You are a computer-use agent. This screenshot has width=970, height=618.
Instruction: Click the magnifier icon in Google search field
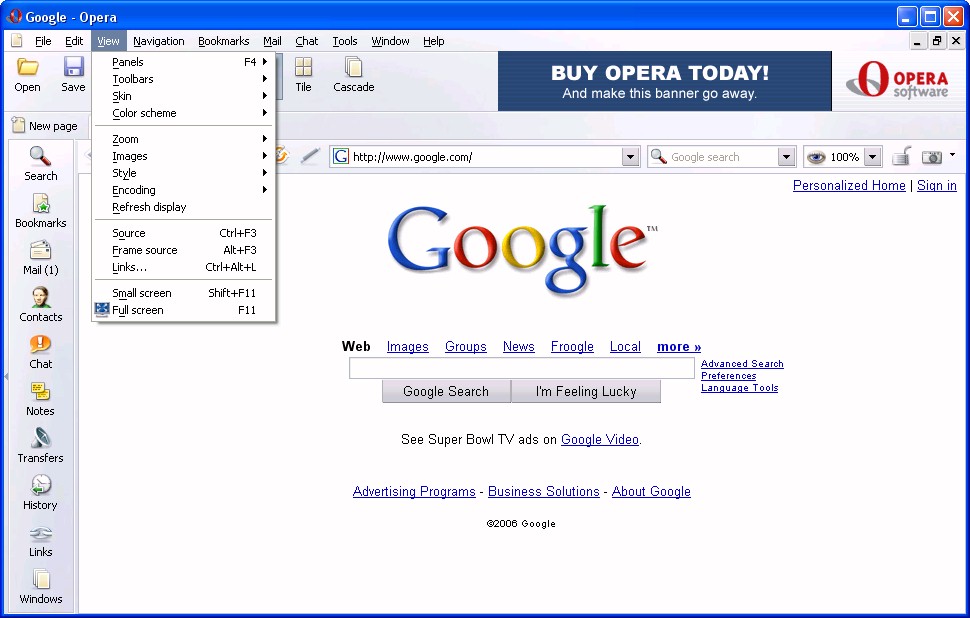point(659,157)
